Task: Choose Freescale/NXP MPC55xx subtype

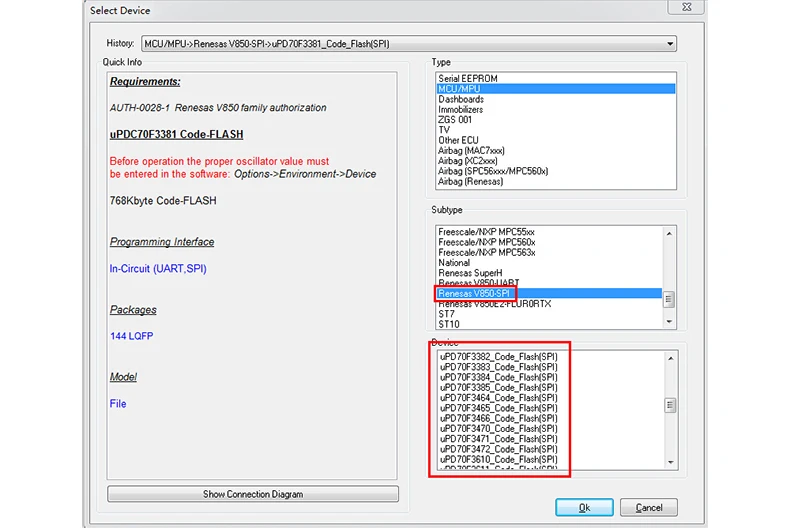Action: (x=486, y=232)
